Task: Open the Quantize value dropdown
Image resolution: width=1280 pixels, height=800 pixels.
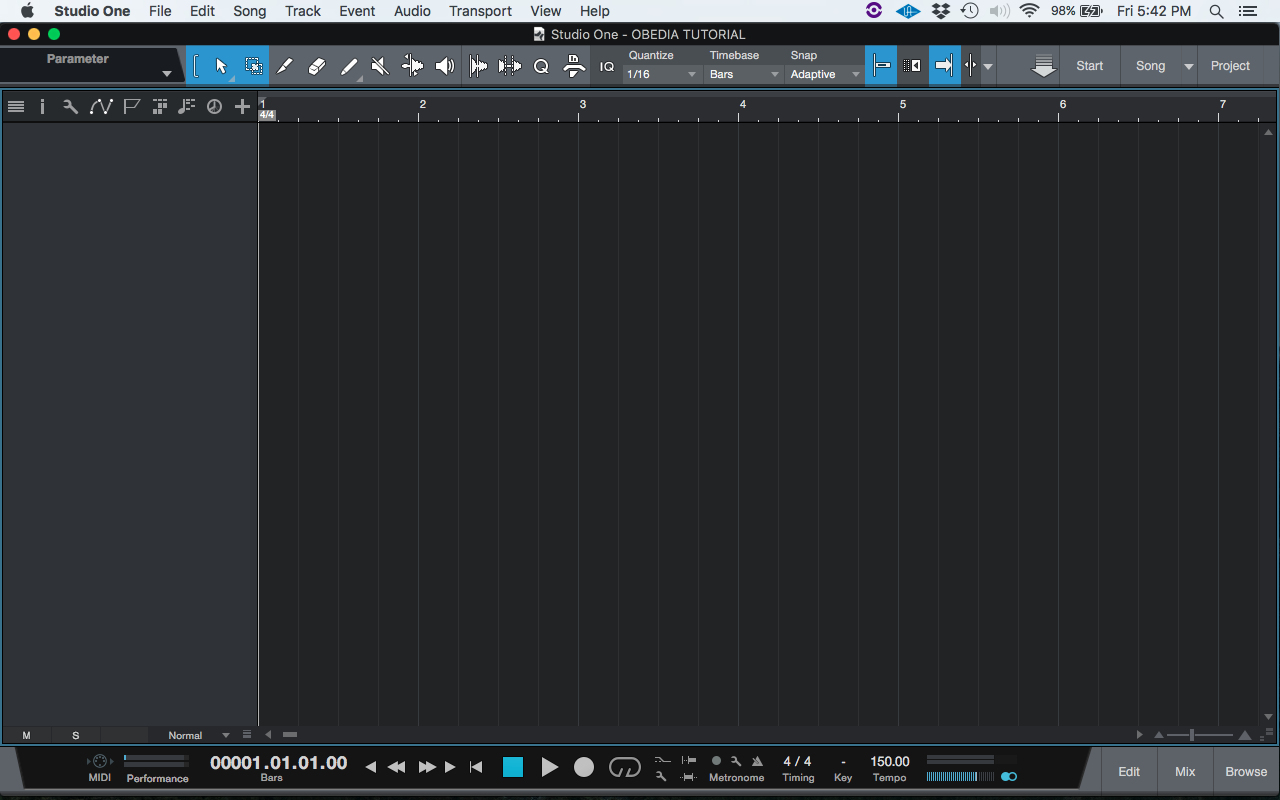Action: click(x=660, y=74)
